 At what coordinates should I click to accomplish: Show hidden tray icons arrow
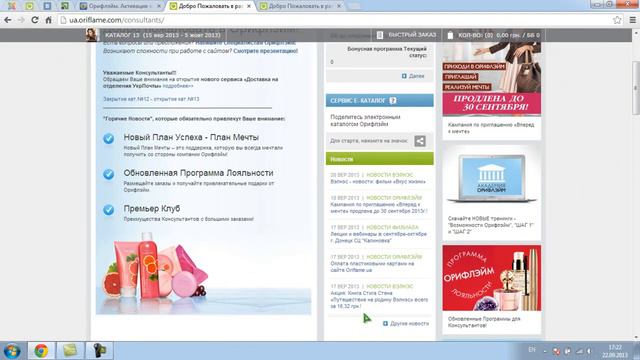tap(544, 351)
